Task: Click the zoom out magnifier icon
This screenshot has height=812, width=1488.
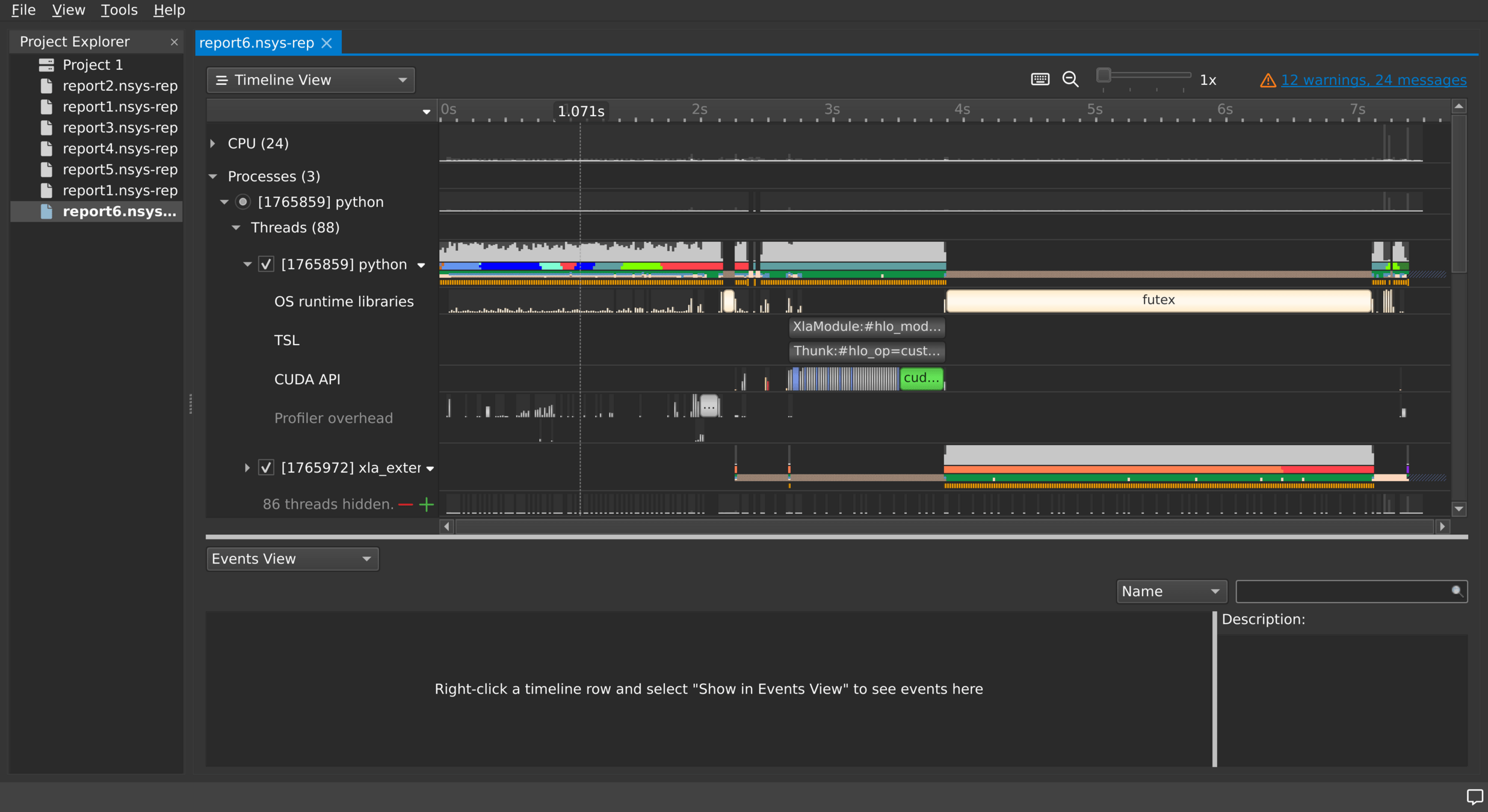Action: 1070,79
